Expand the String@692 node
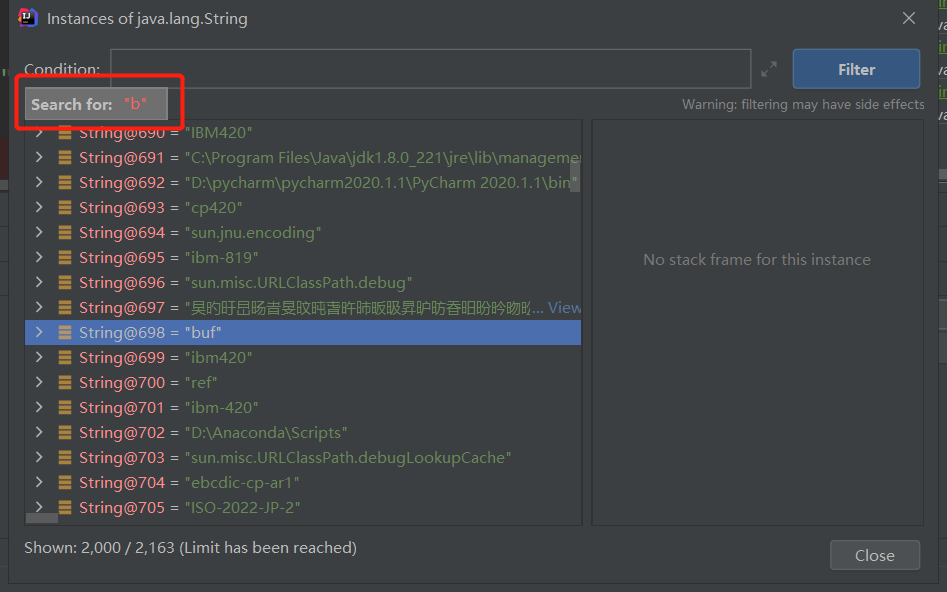The height and width of the screenshot is (592, 947). [39, 182]
